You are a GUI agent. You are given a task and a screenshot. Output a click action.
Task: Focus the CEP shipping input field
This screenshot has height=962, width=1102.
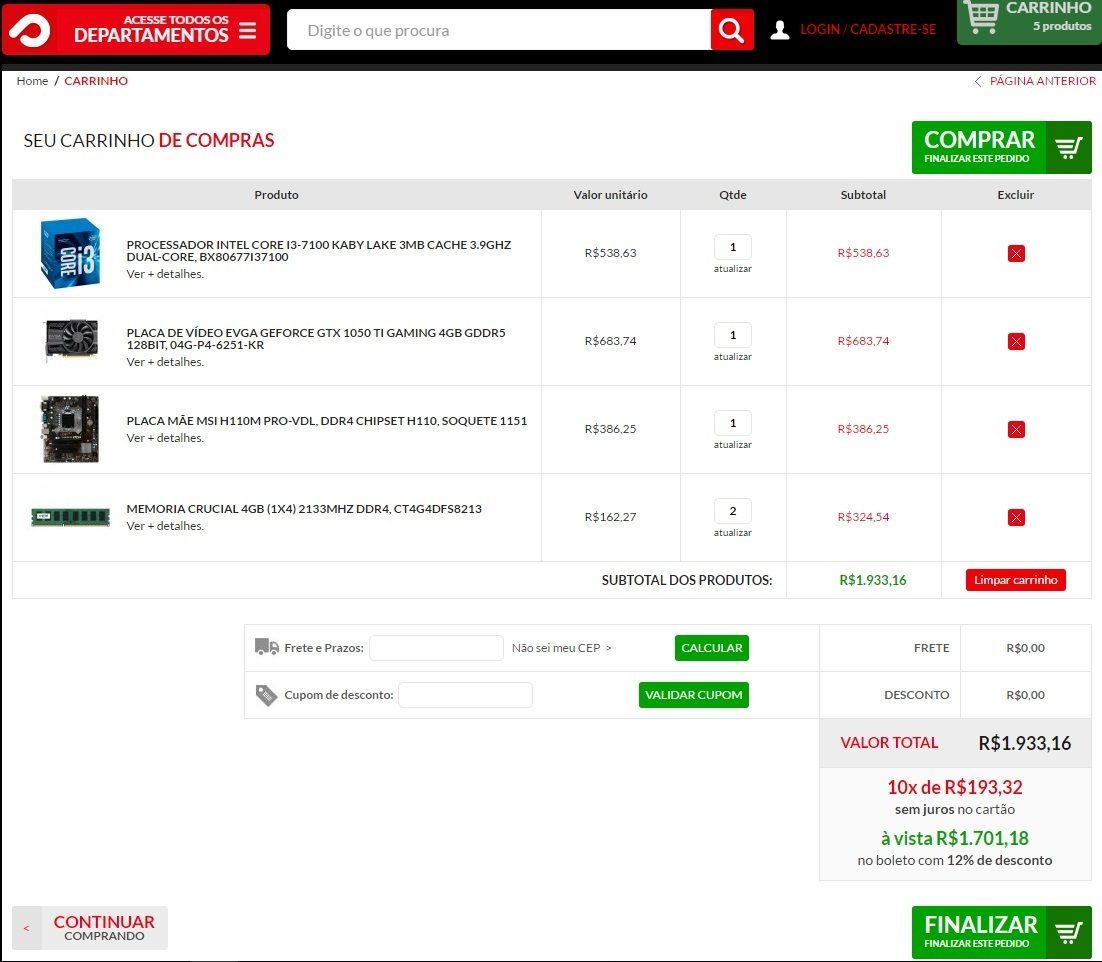coord(436,648)
